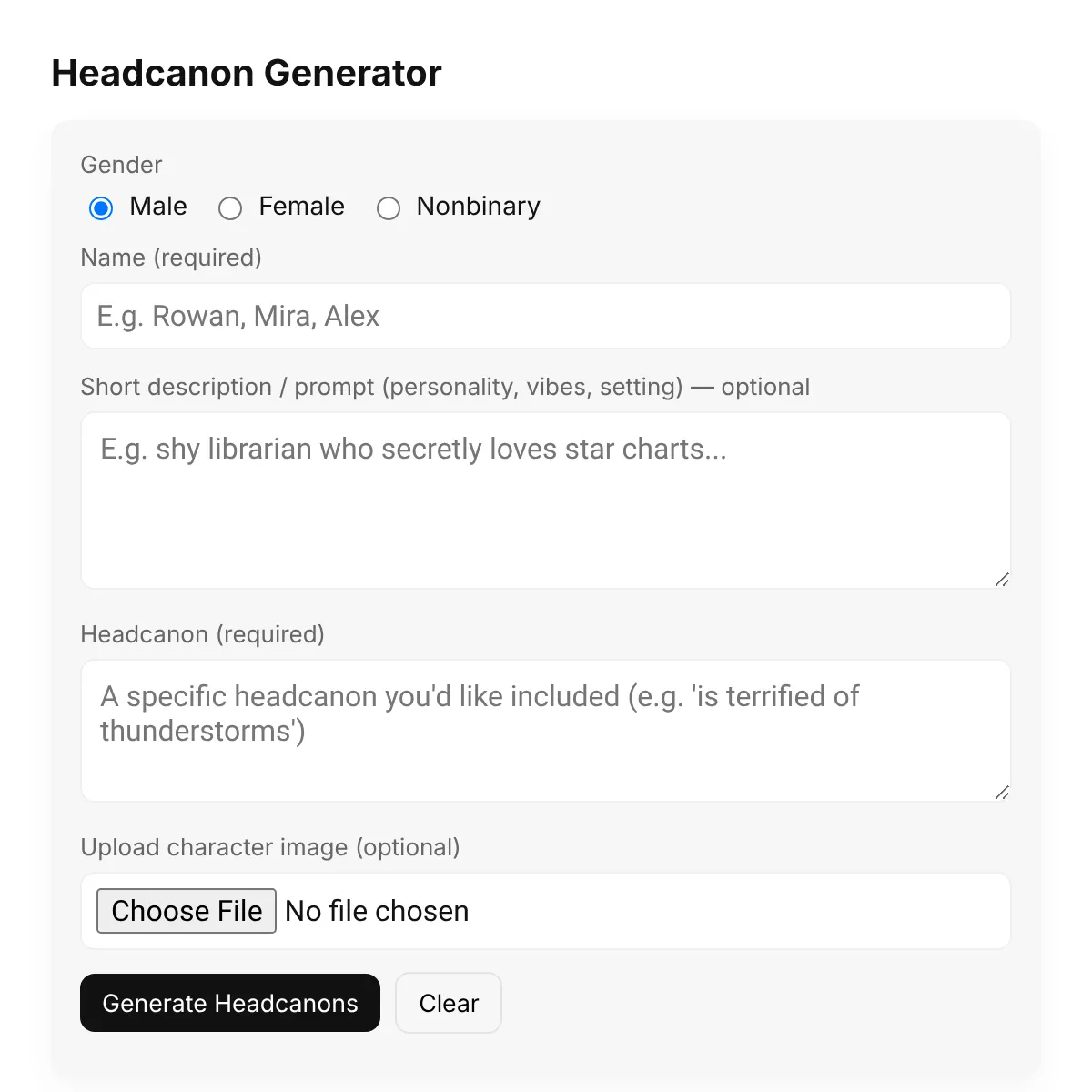Click the description textarea resize grip
This screenshot has height=1092, width=1092.
tap(1003, 580)
